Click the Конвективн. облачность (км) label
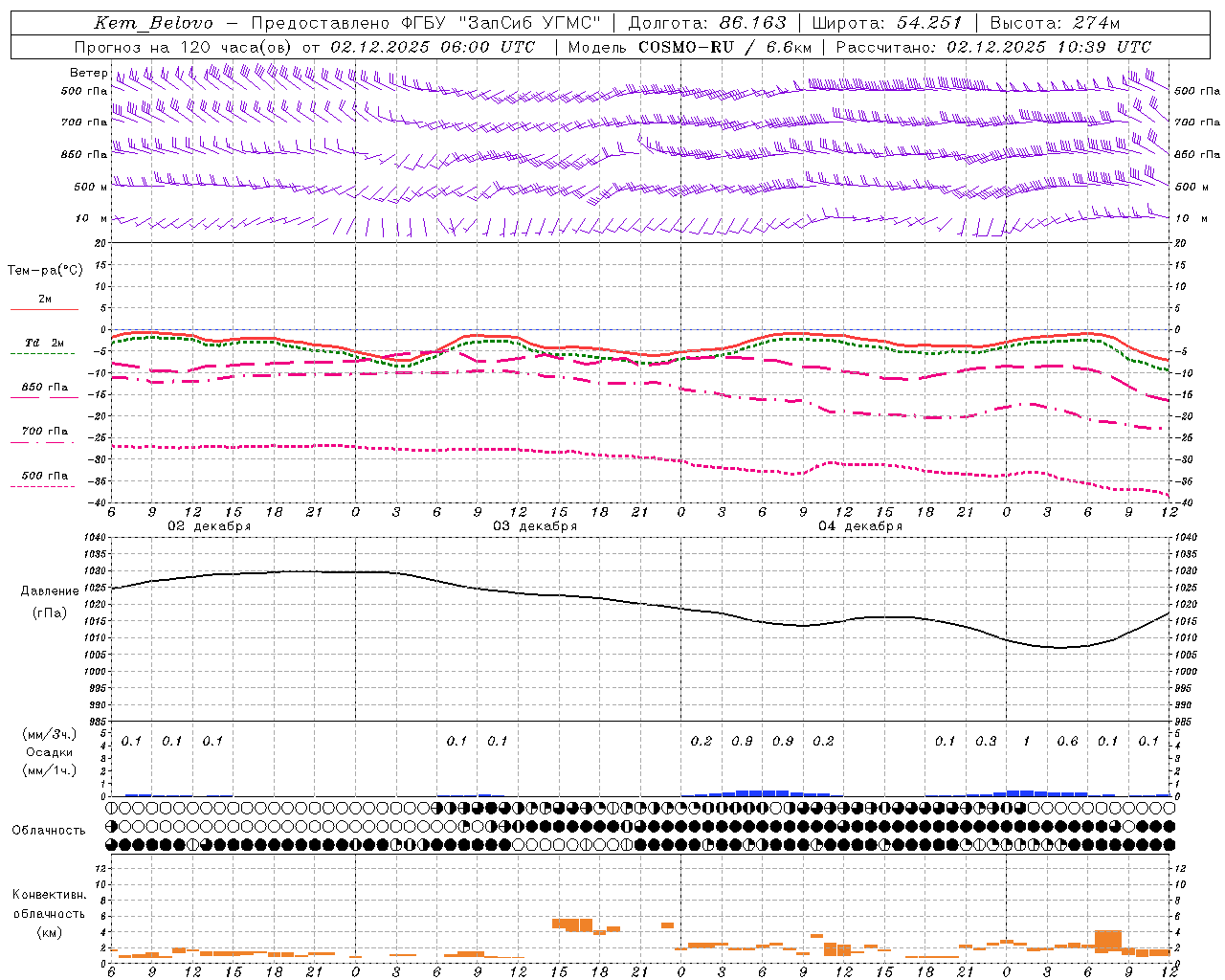 (49, 913)
